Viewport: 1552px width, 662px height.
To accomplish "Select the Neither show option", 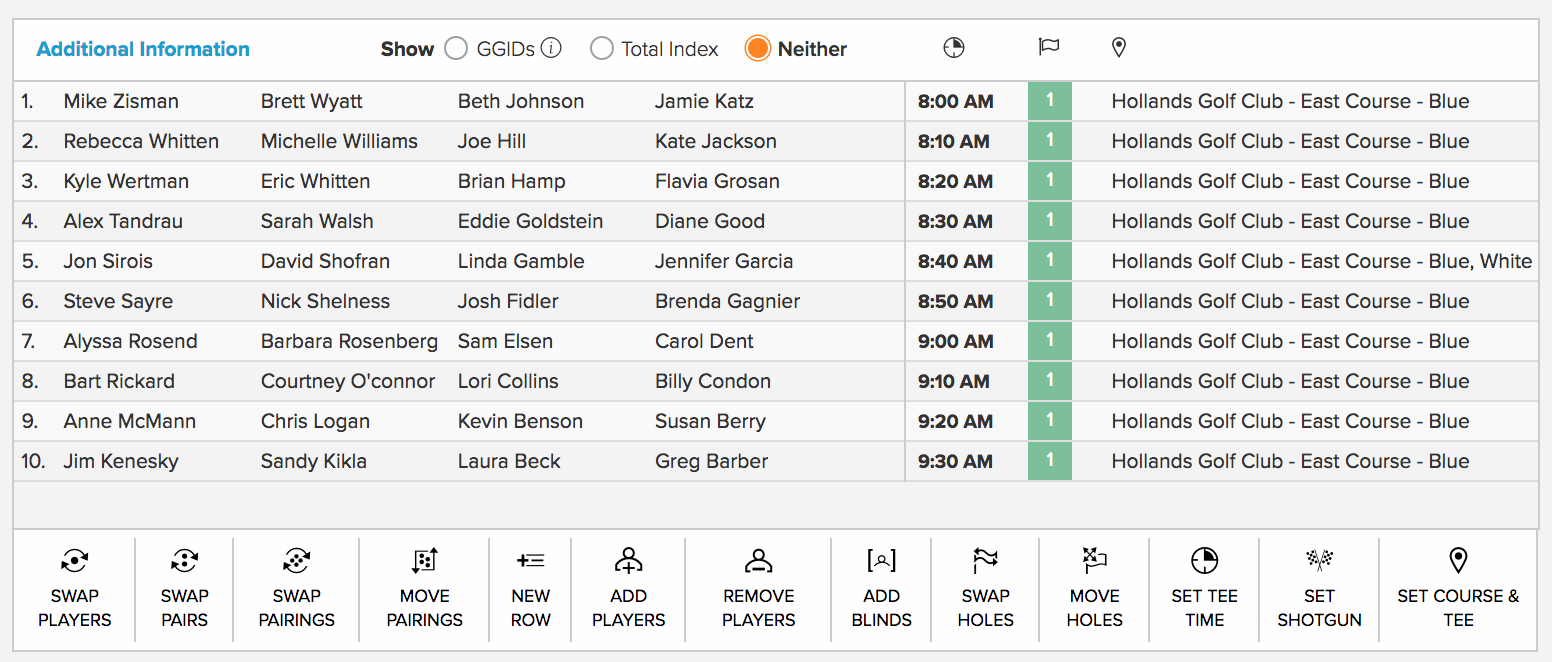I will click(758, 47).
